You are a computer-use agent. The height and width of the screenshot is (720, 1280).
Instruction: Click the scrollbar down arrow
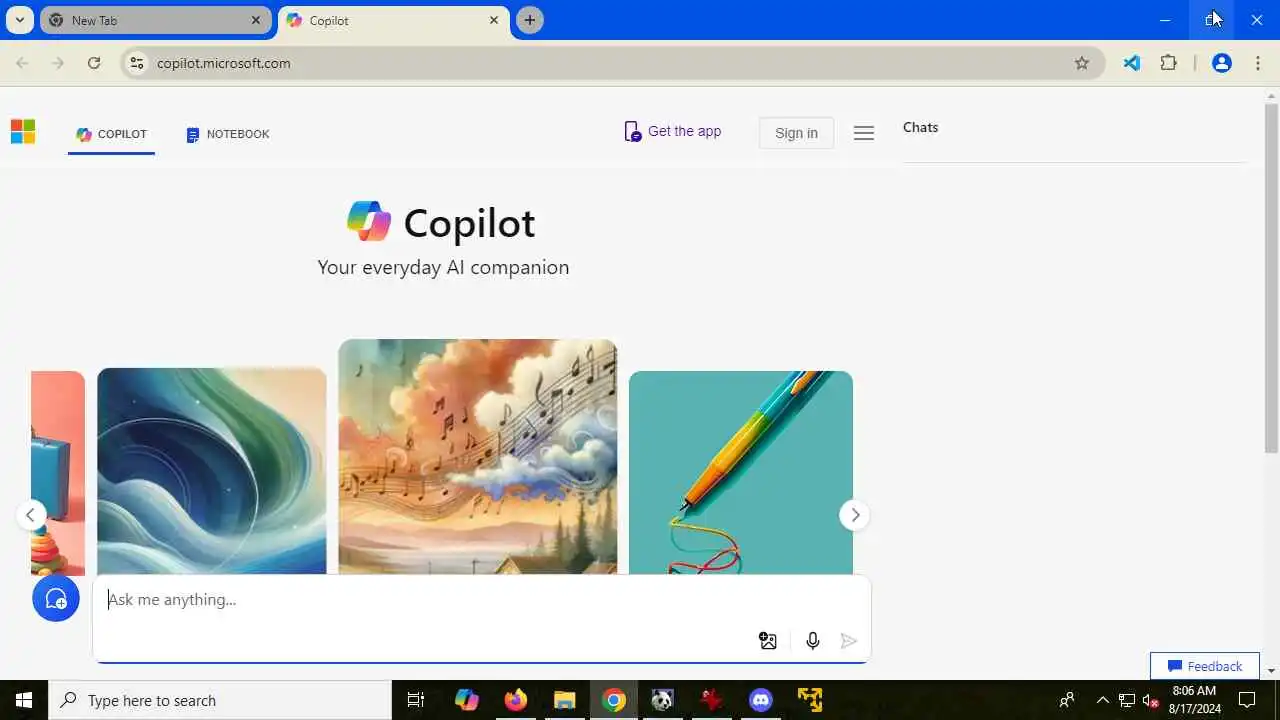click(1271, 671)
